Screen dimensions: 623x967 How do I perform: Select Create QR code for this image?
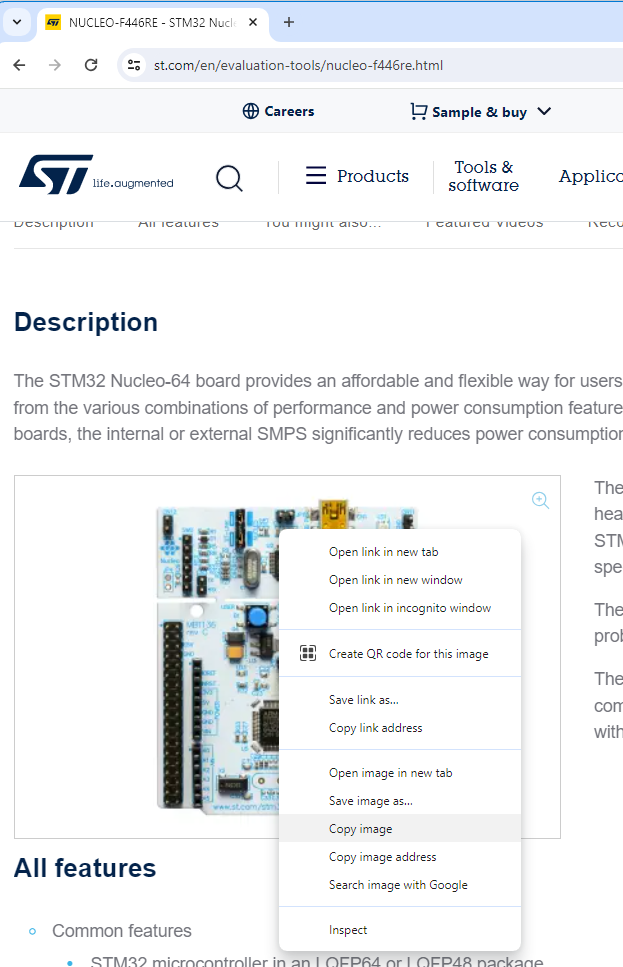[x=400, y=654]
